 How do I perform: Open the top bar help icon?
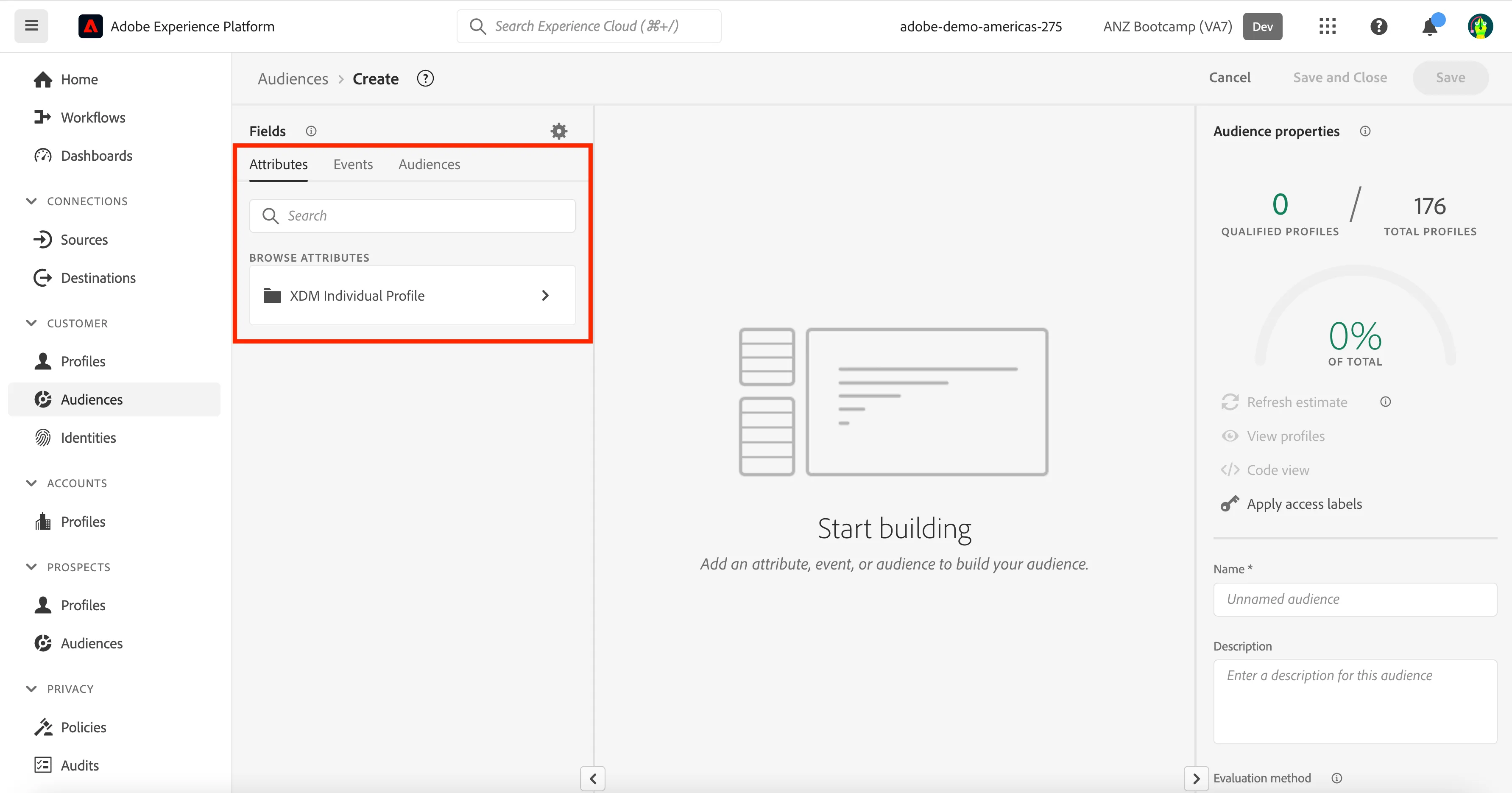tap(1378, 26)
